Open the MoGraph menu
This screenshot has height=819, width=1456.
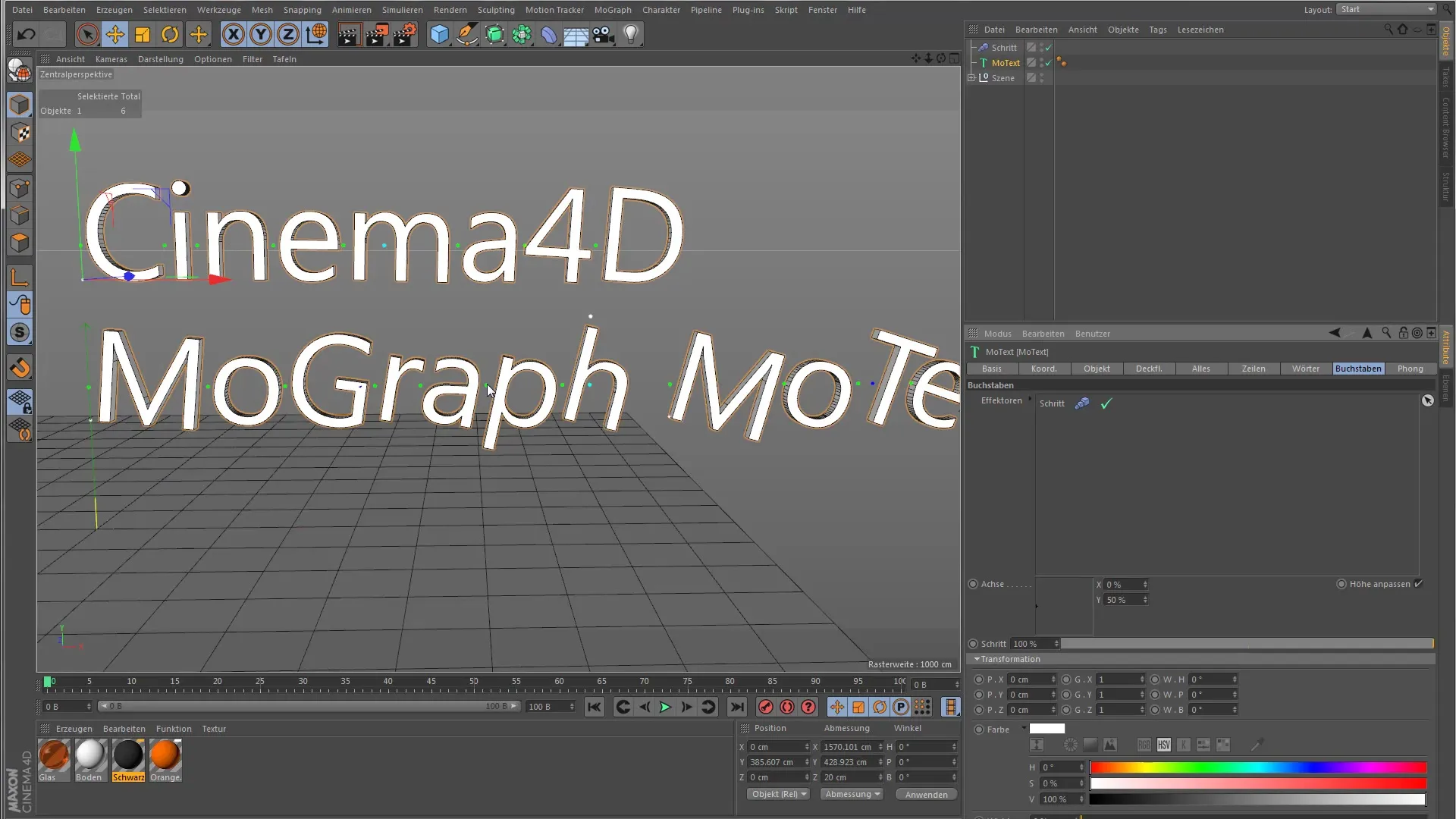pos(613,10)
